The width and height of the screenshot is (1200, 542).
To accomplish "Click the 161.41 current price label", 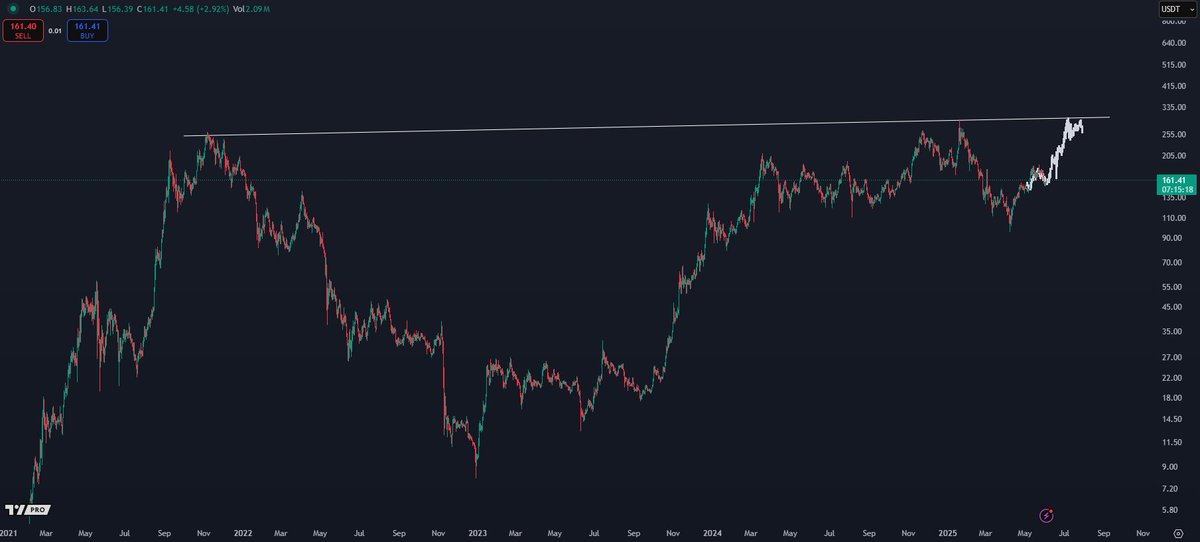I will coord(1171,180).
